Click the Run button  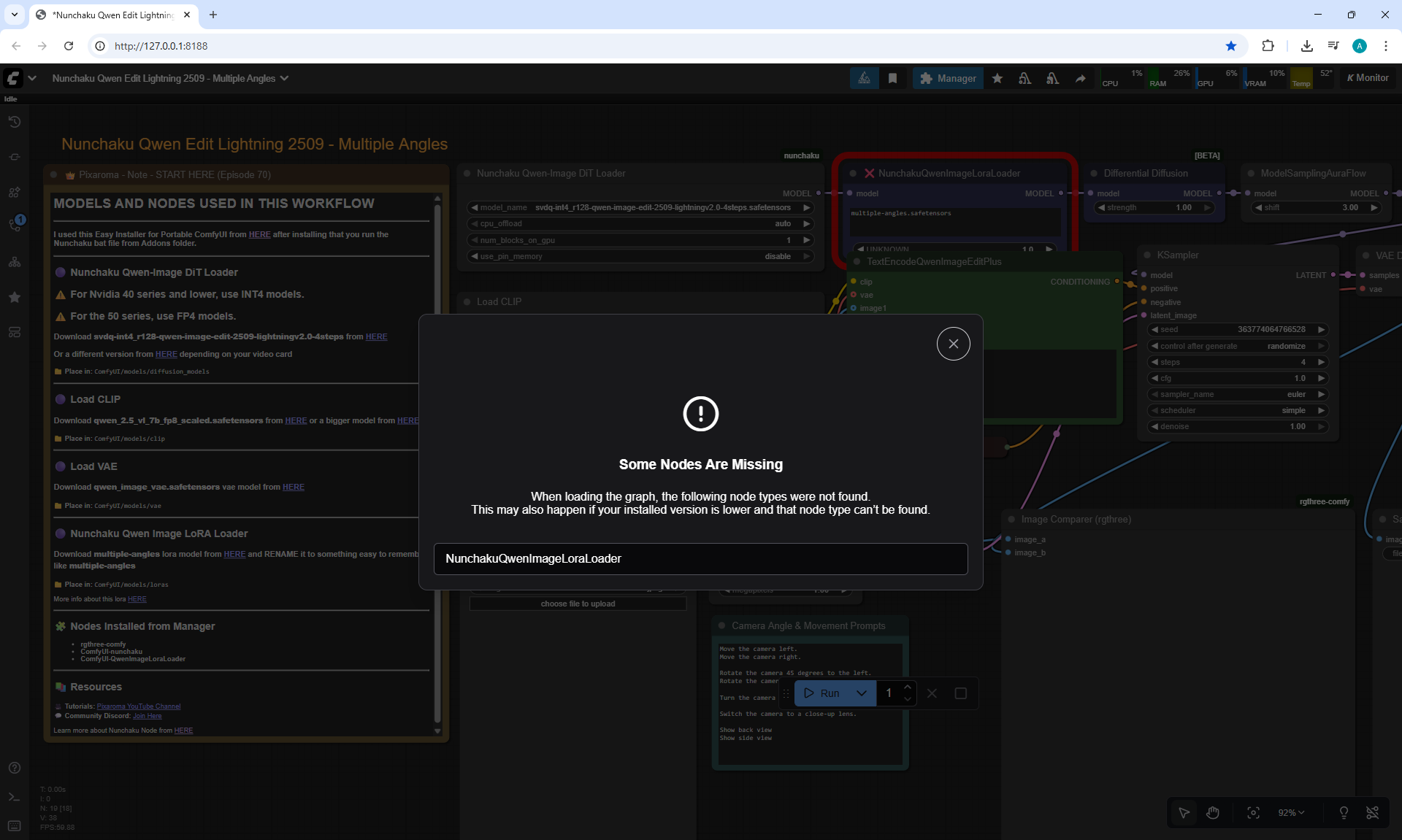(x=821, y=693)
